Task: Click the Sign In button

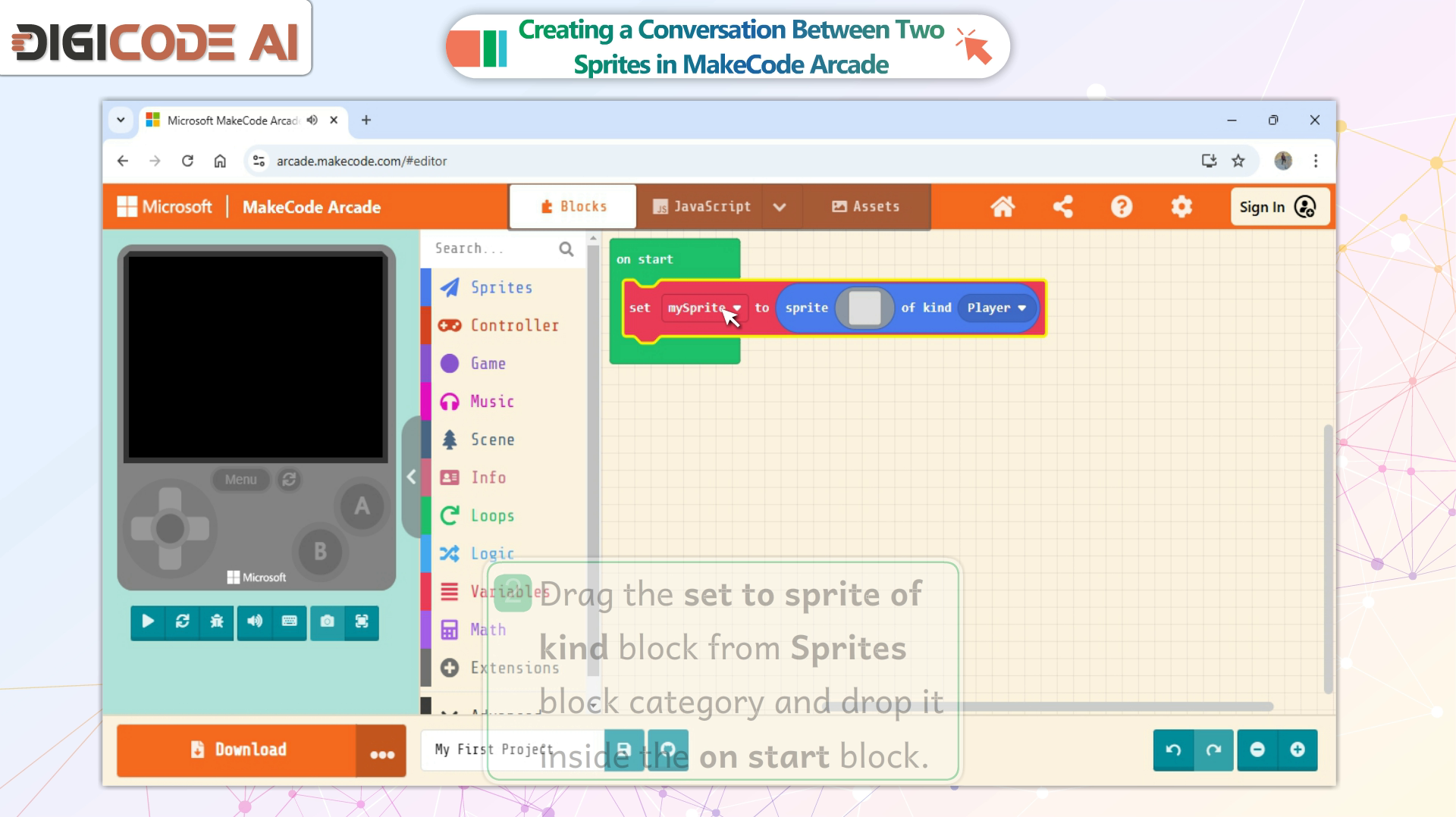Action: pos(1279,207)
